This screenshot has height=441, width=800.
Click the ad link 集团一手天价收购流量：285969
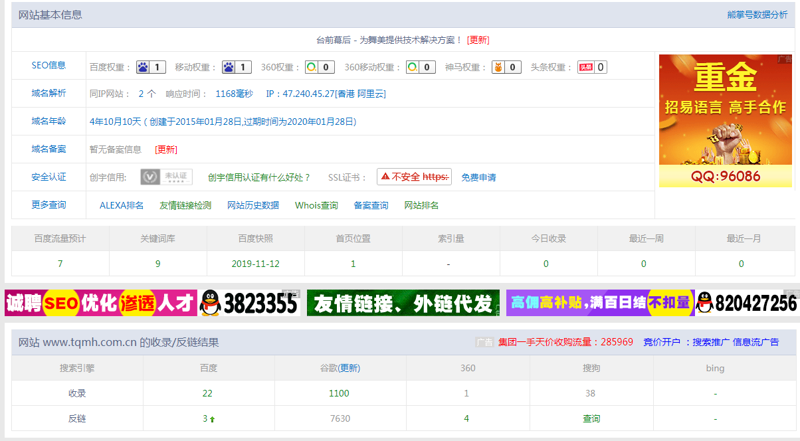(565, 342)
